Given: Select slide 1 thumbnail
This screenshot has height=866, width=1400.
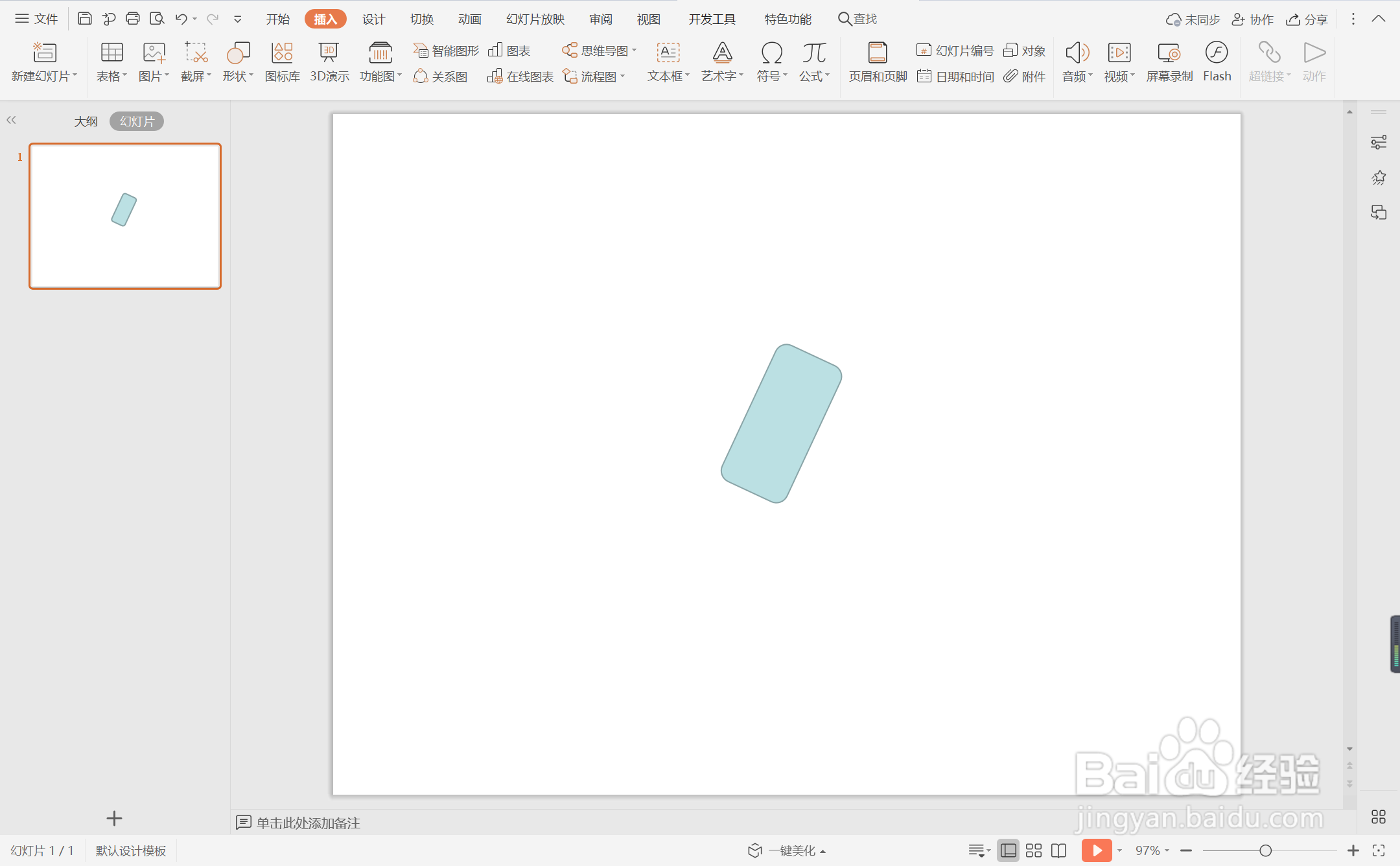Looking at the screenshot, I should click(x=125, y=216).
